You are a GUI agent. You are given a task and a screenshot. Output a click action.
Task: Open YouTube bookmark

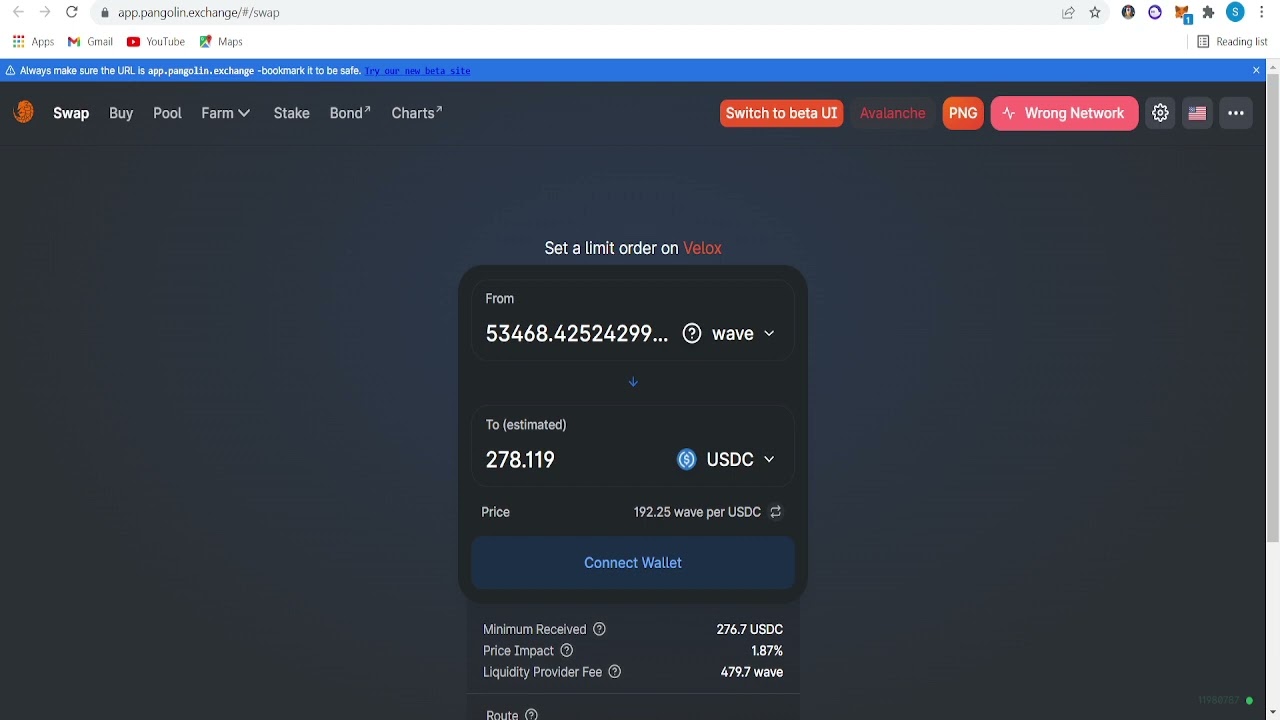click(156, 42)
